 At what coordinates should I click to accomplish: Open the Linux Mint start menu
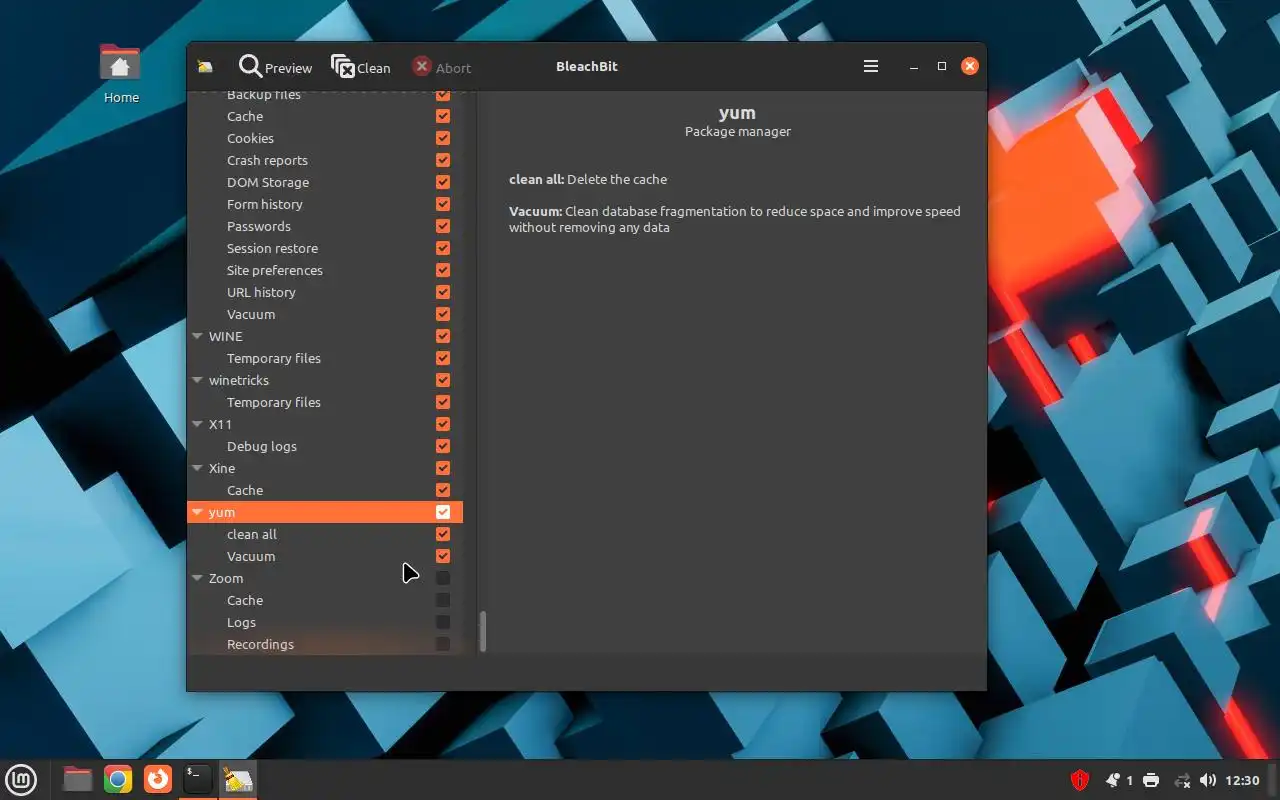click(21, 779)
